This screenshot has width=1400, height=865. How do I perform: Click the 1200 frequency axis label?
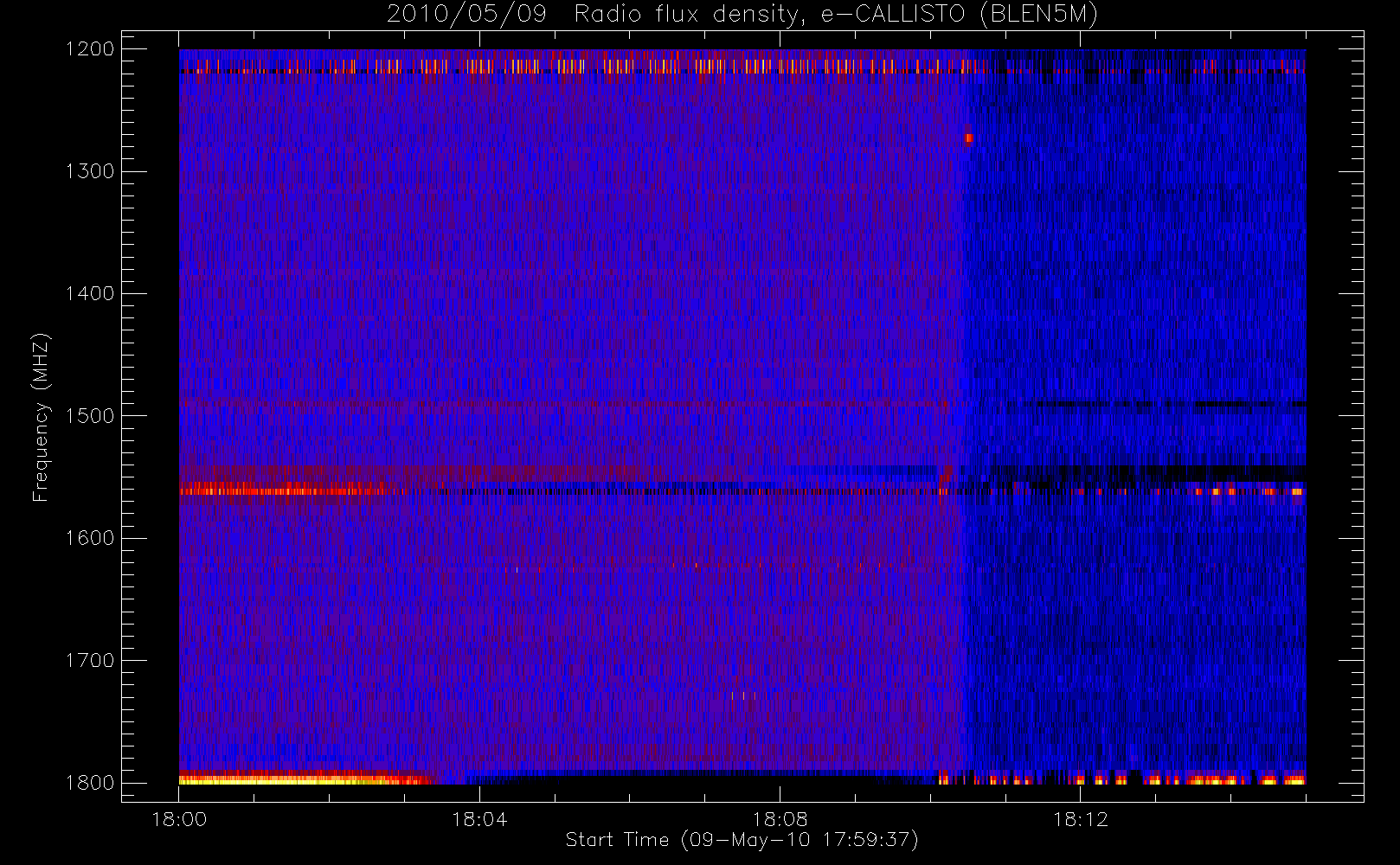(x=90, y=49)
